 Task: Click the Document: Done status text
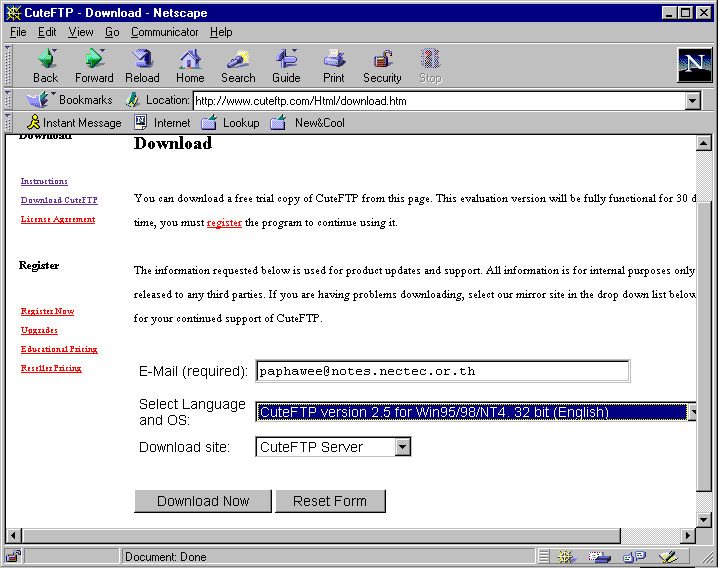[166, 557]
